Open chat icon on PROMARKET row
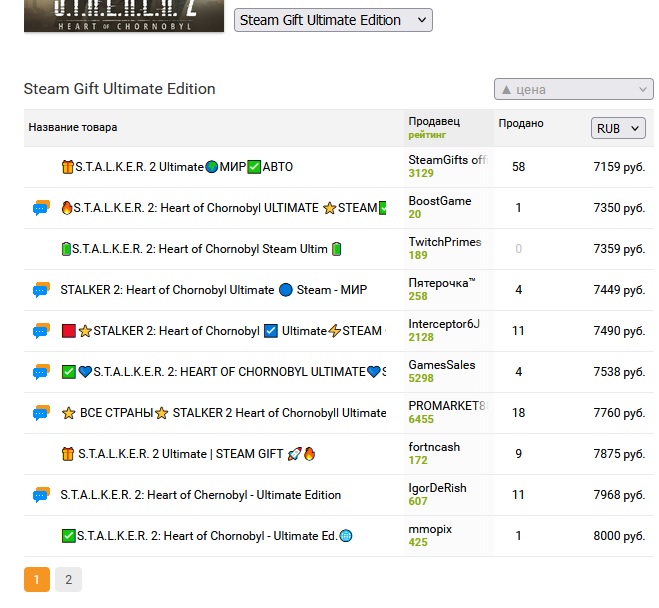This screenshot has width=659, height=608. (x=41, y=413)
